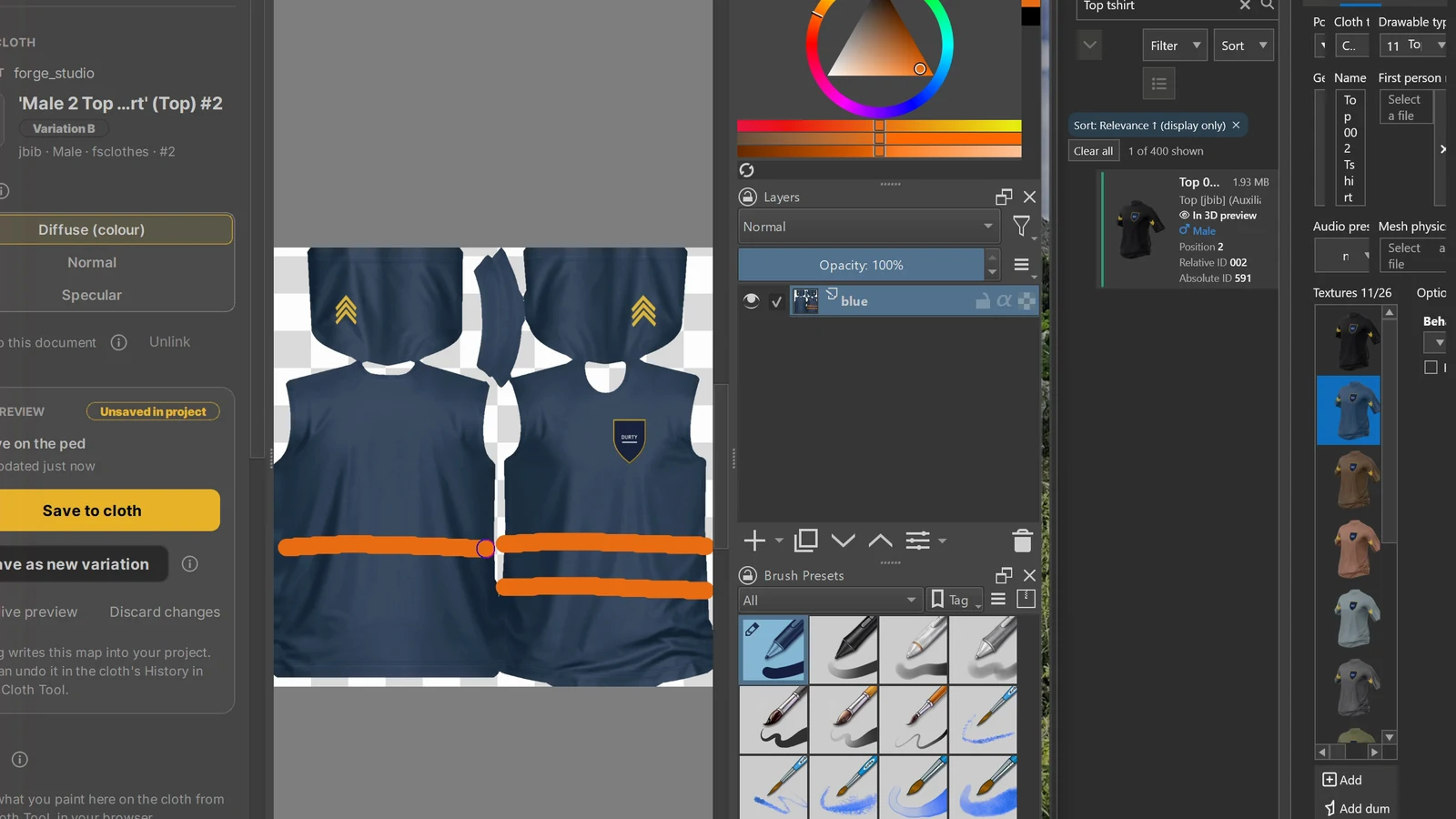Select the Diffuse (colour) map tab
This screenshot has height=819, width=1456.
(x=92, y=229)
